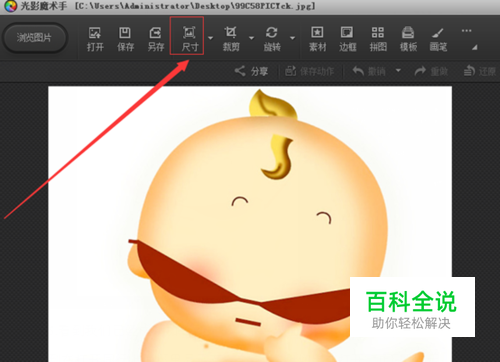Select the 旋转 rotate tool

(272, 39)
